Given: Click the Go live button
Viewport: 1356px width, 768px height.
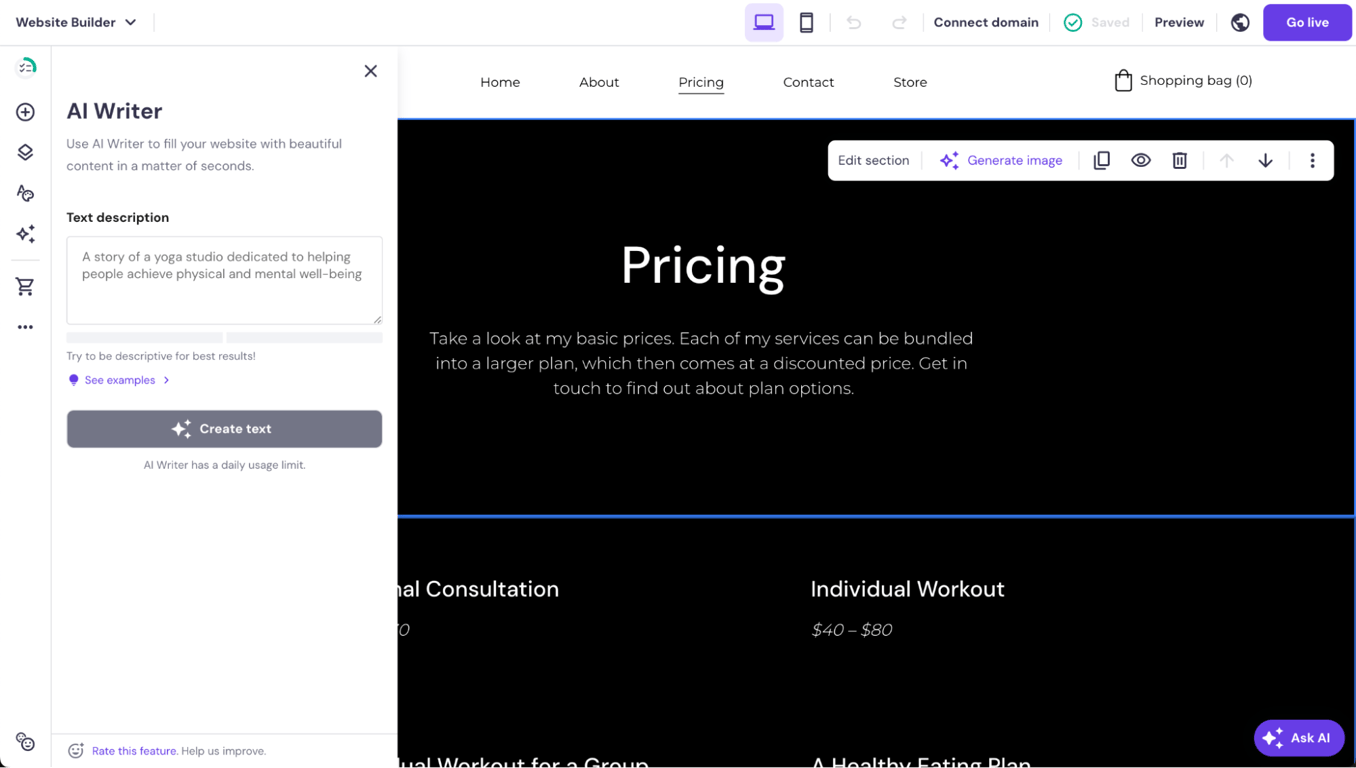Looking at the screenshot, I should (1307, 22).
